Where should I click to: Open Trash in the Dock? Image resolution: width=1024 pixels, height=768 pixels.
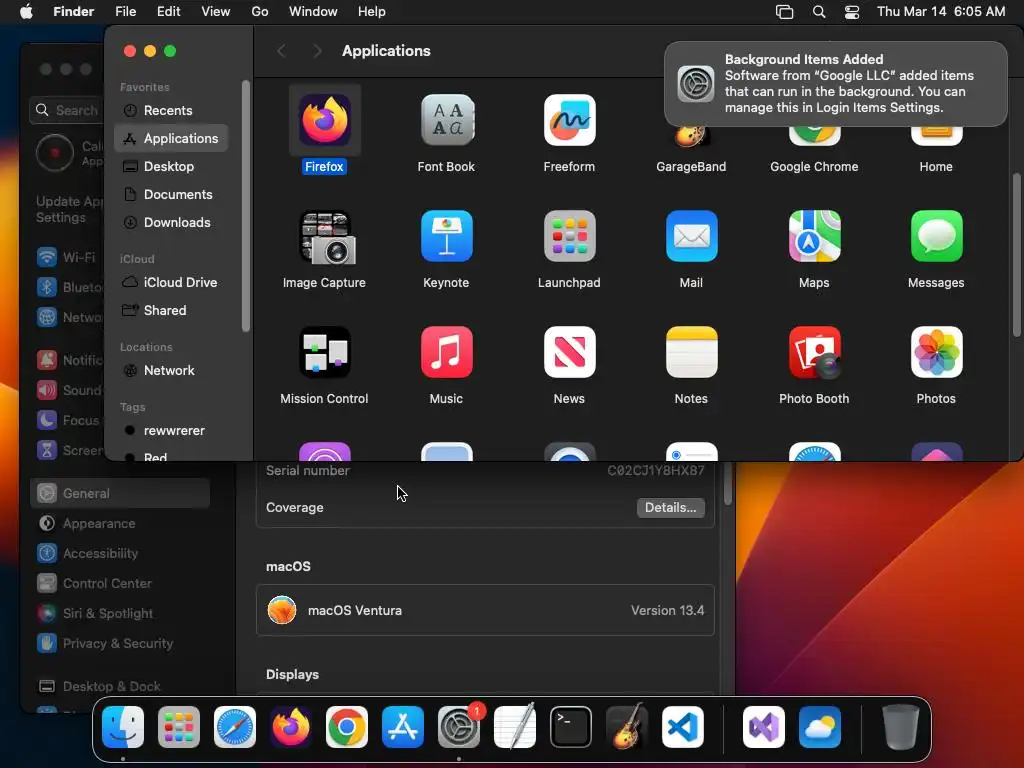(901, 727)
